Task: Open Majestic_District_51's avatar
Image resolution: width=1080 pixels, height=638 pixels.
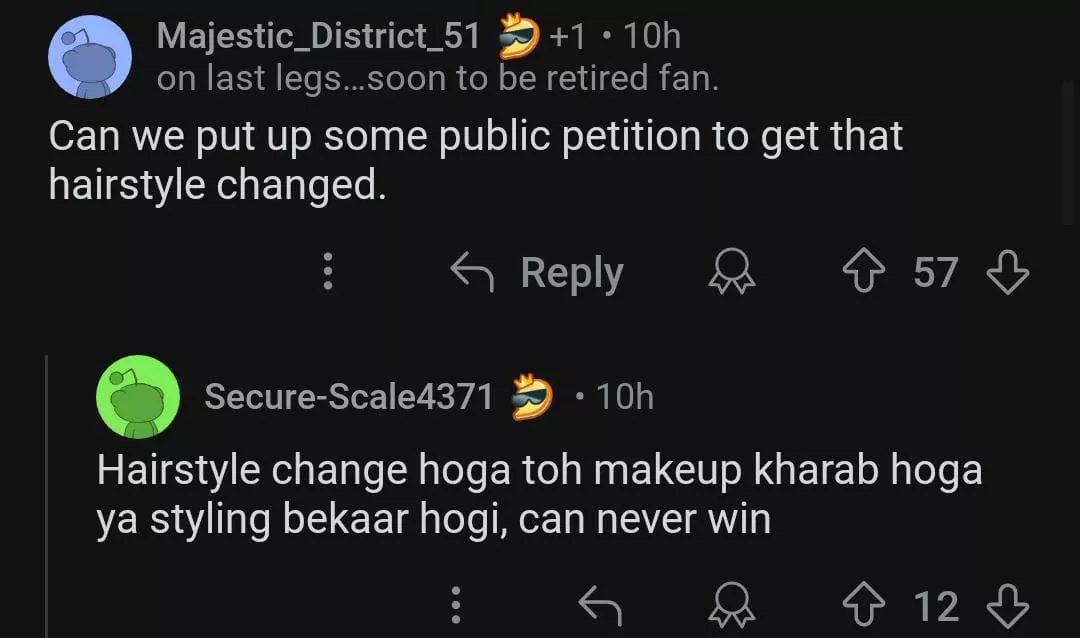Action: [x=91, y=57]
